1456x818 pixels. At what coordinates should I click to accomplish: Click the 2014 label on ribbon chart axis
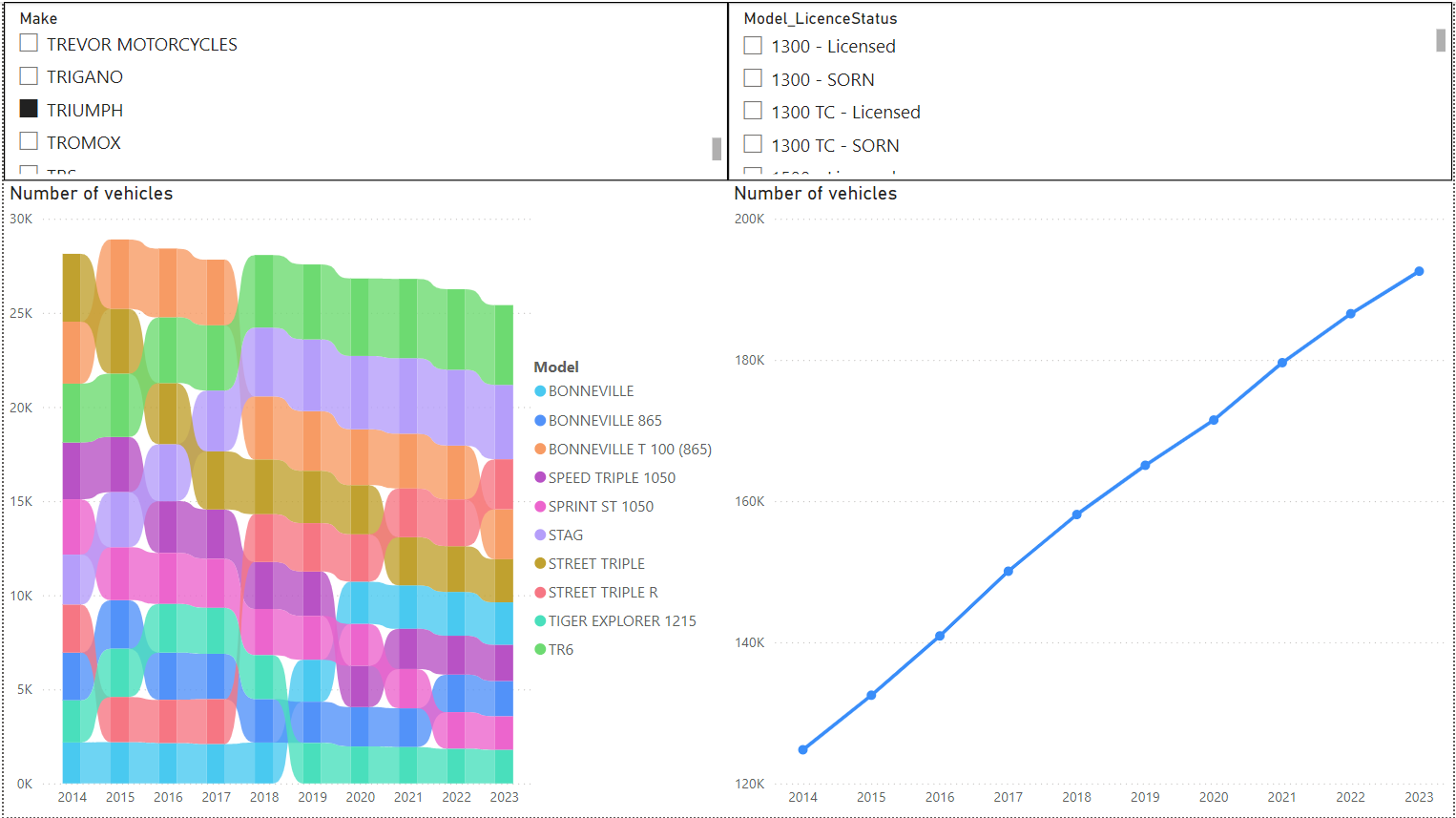click(73, 797)
